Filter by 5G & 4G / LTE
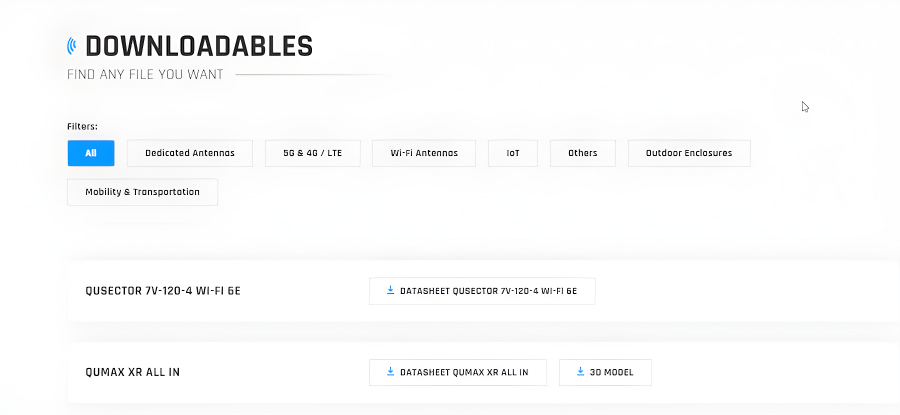This screenshot has width=900, height=415. [x=313, y=153]
